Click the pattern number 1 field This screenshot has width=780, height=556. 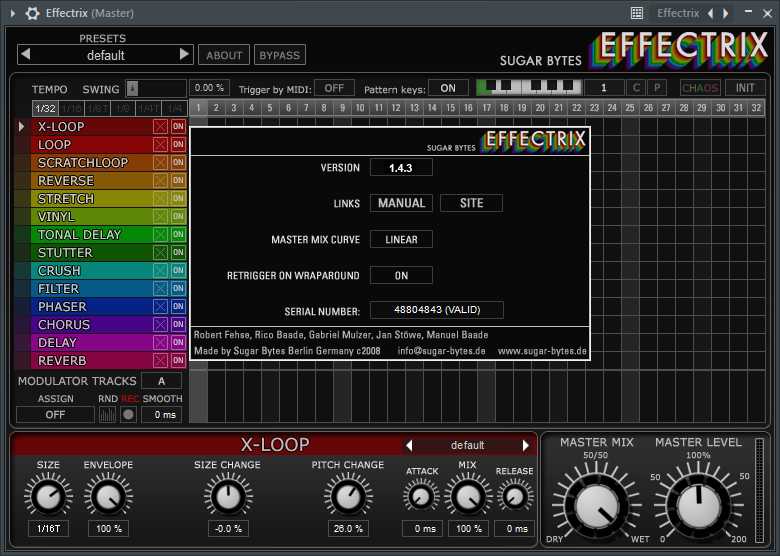click(604, 88)
